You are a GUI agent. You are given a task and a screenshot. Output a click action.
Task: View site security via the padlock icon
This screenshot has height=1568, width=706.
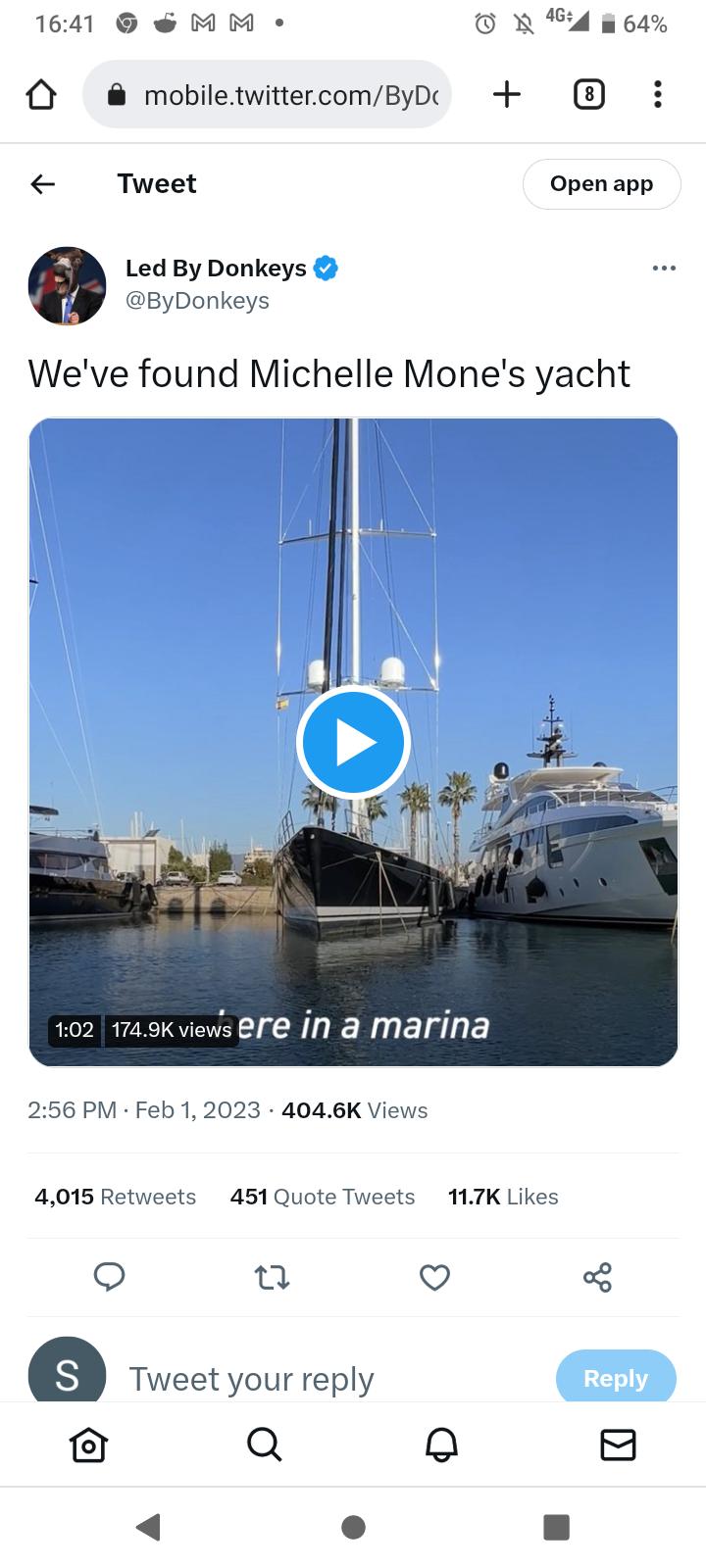tap(118, 95)
